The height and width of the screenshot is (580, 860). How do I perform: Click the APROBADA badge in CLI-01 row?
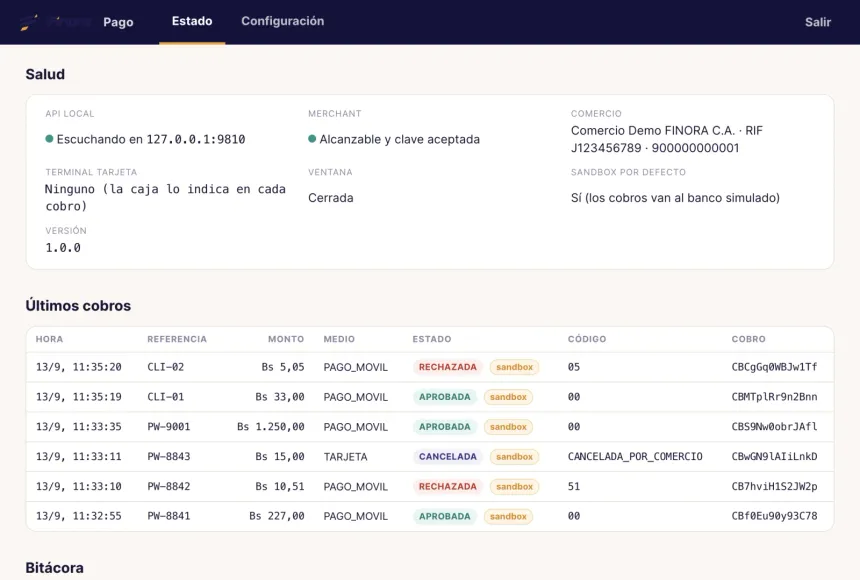pyautogui.click(x=445, y=397)
